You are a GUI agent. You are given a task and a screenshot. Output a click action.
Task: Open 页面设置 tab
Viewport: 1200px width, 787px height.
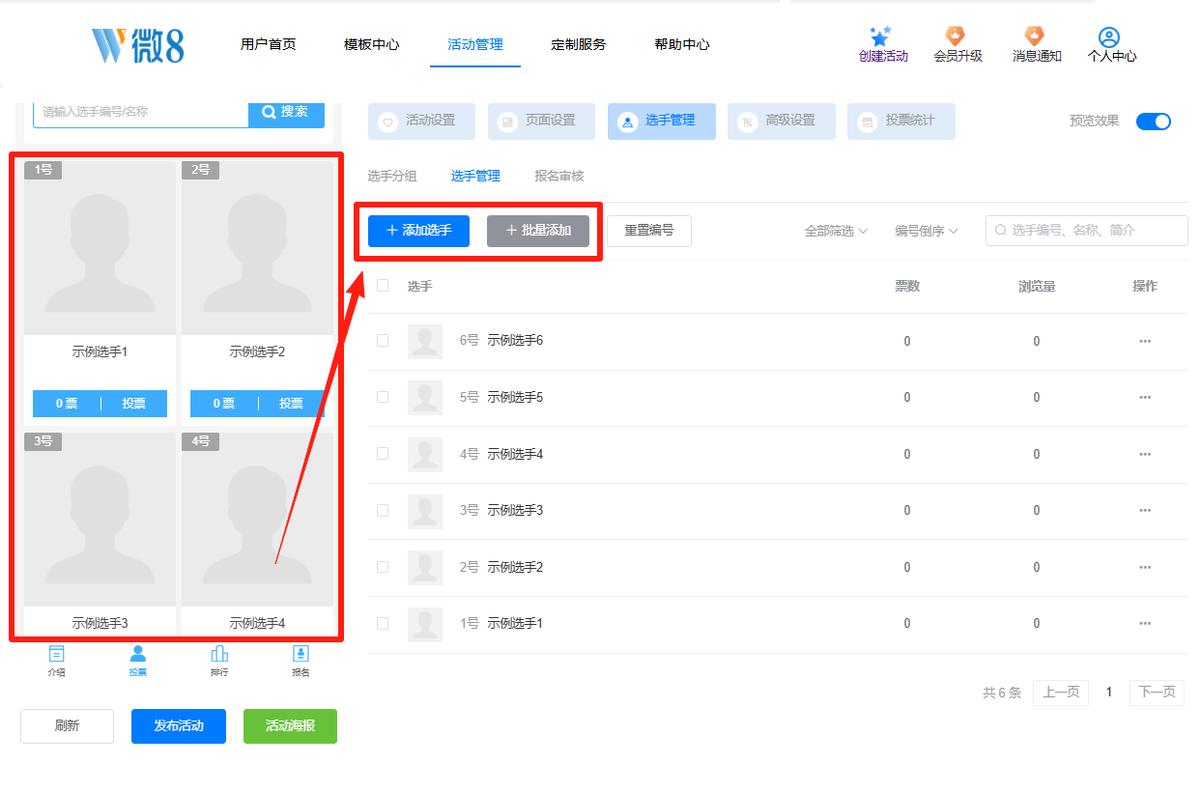(541, 121)
